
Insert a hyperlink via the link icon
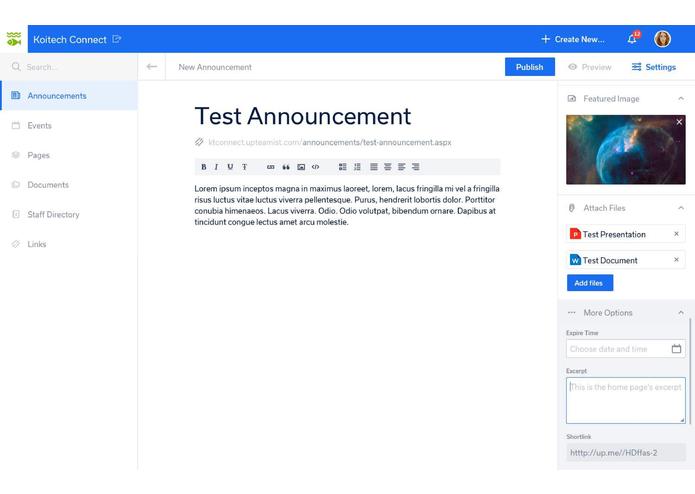[270, 167]
